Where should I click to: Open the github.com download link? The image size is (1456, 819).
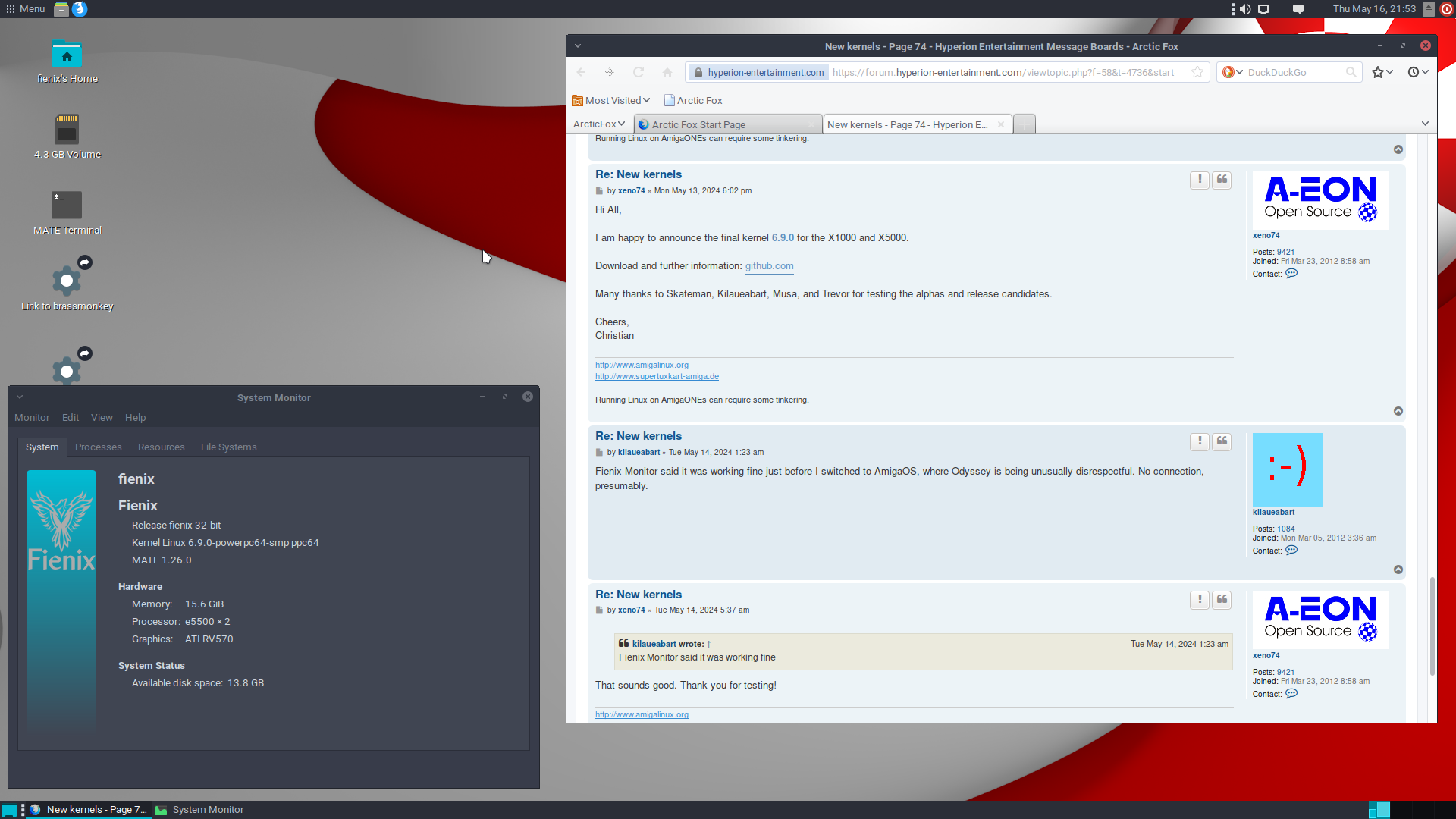click(769, 266)
